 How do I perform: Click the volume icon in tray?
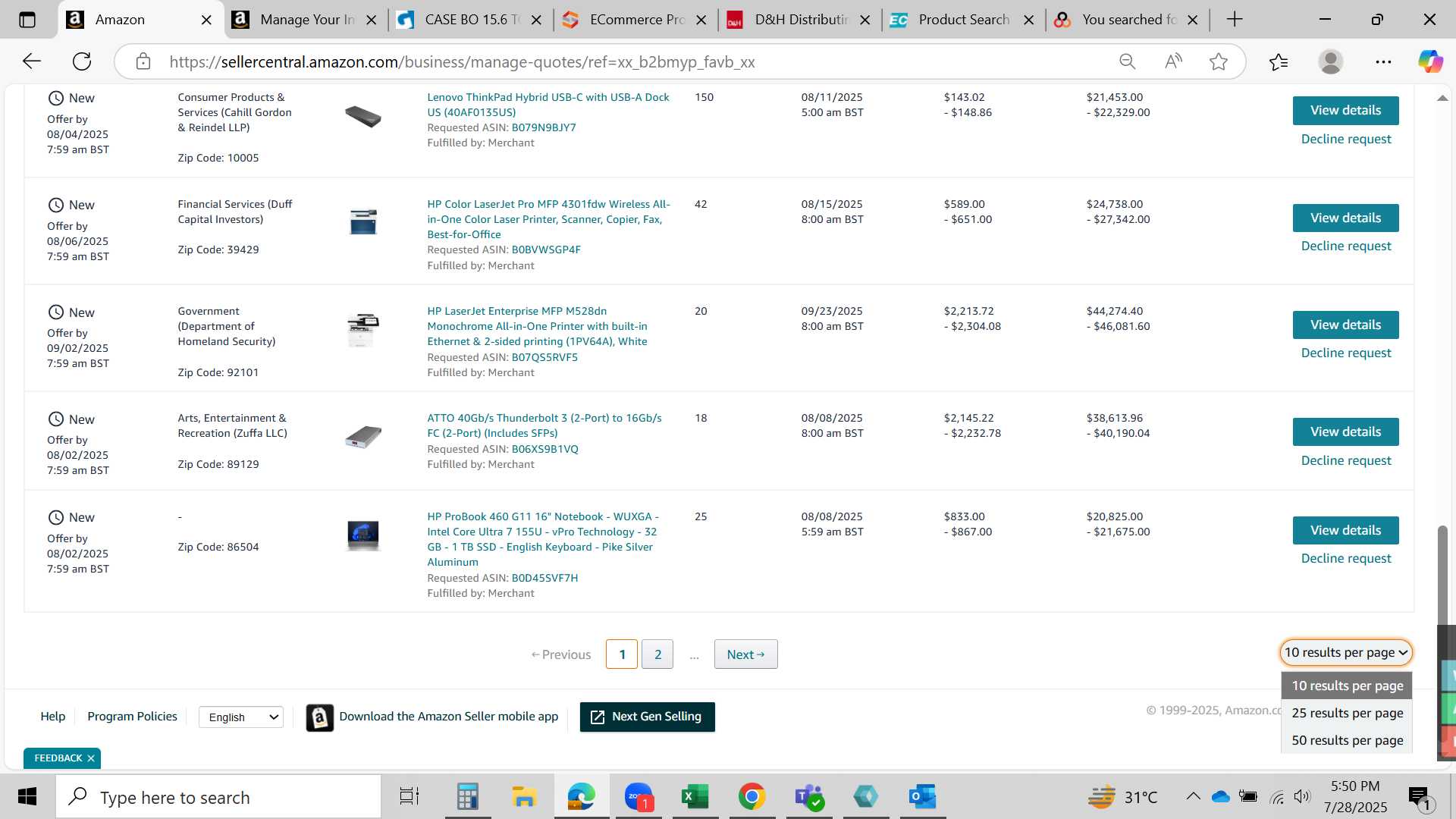coord(1302,796)
